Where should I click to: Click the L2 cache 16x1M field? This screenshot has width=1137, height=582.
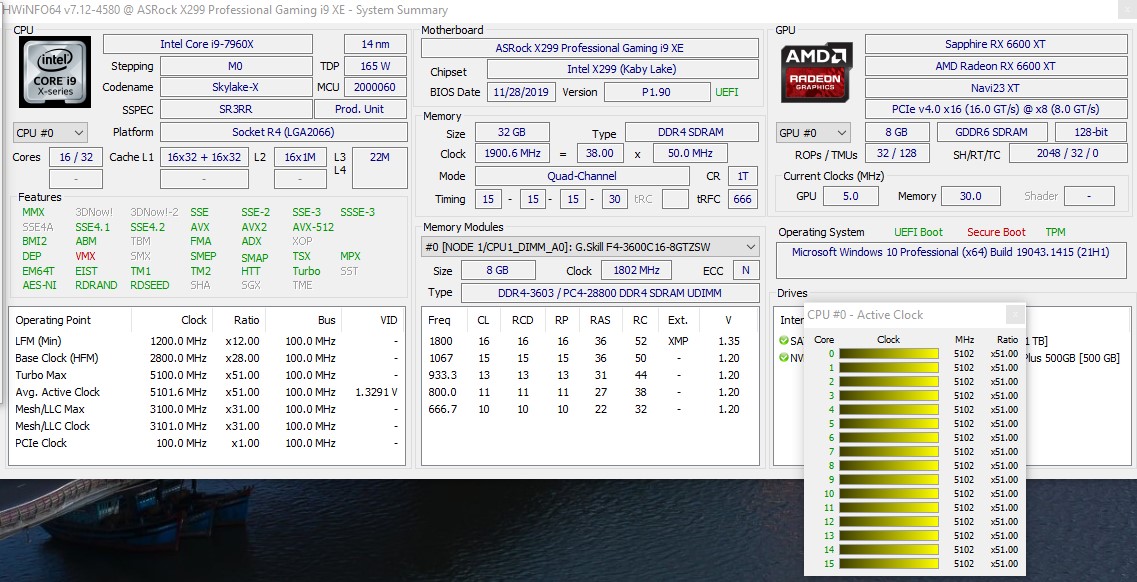300,157
